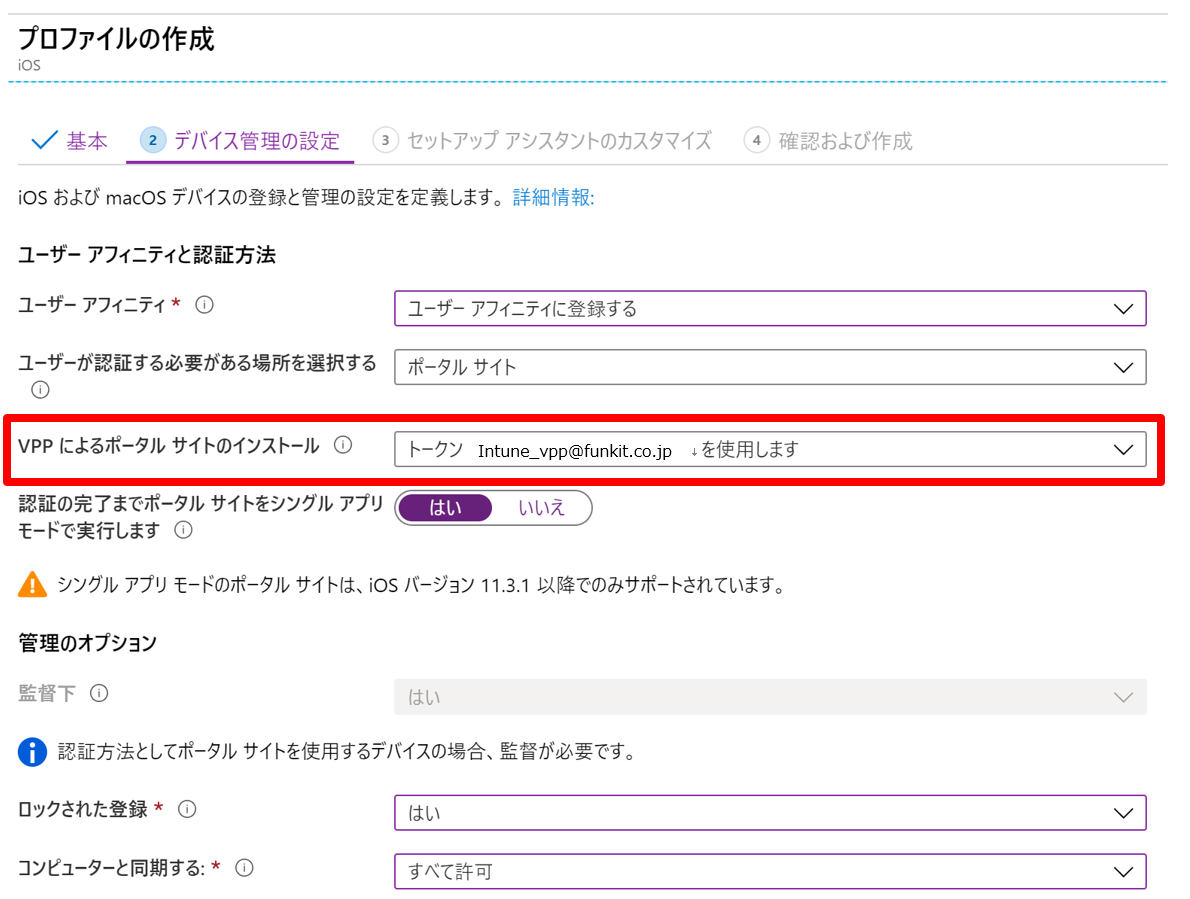The height and width of the screenshot is (899, 1190).
Task: Select いいえ for シングル アプリ モード
Action: pos(542,508)
